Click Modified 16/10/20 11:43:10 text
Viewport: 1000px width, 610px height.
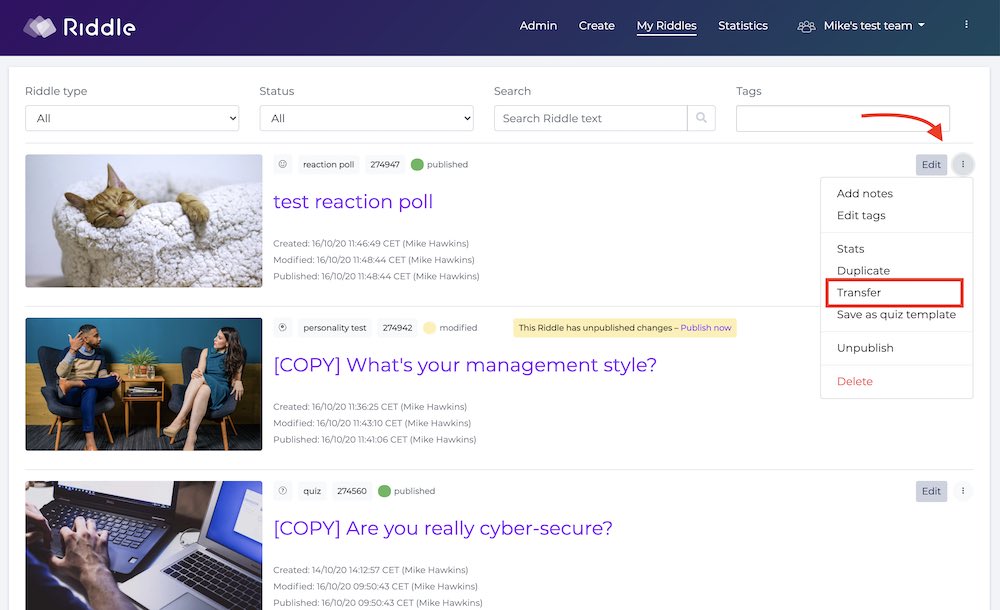[x=372, y=423]
